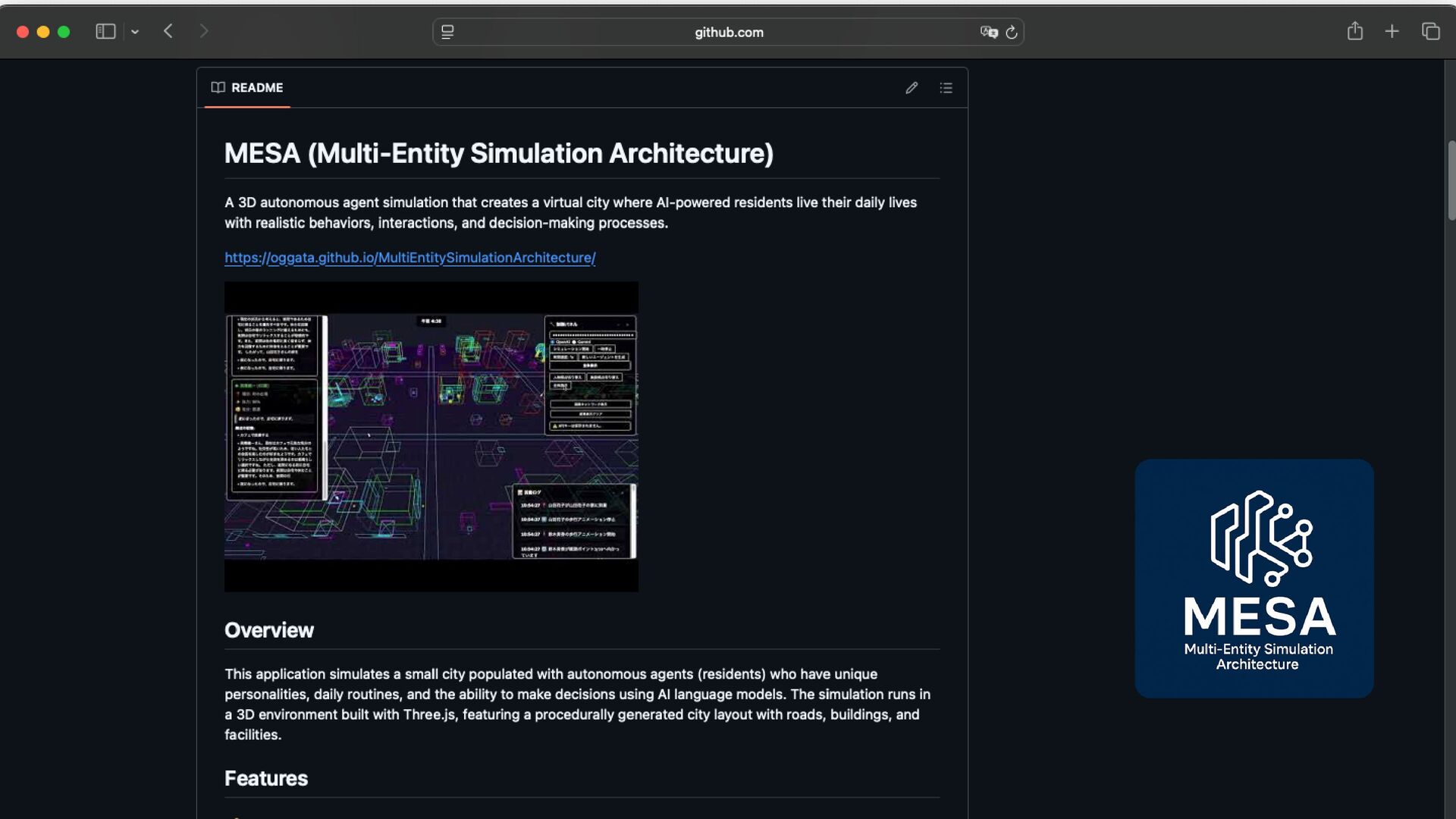Click the github.com address field
Screen dimensions: 1456x819
(x=728, y=32)
